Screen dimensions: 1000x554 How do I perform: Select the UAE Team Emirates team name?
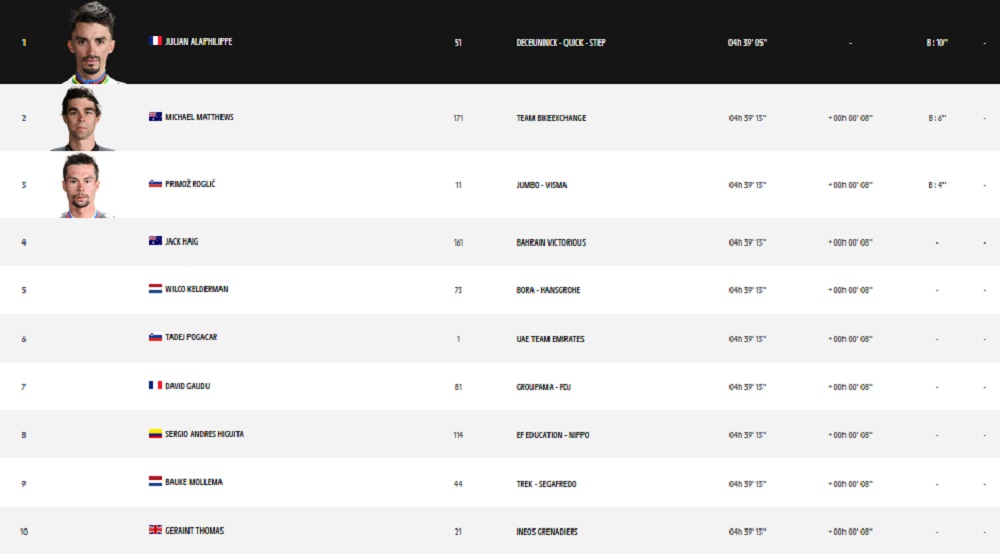550,339
